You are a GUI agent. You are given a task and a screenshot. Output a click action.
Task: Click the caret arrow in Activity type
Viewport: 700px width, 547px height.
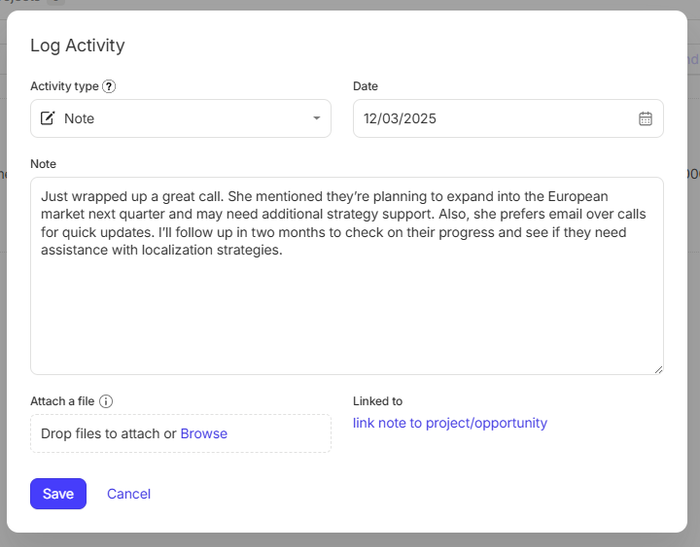(x=317, y=118)
